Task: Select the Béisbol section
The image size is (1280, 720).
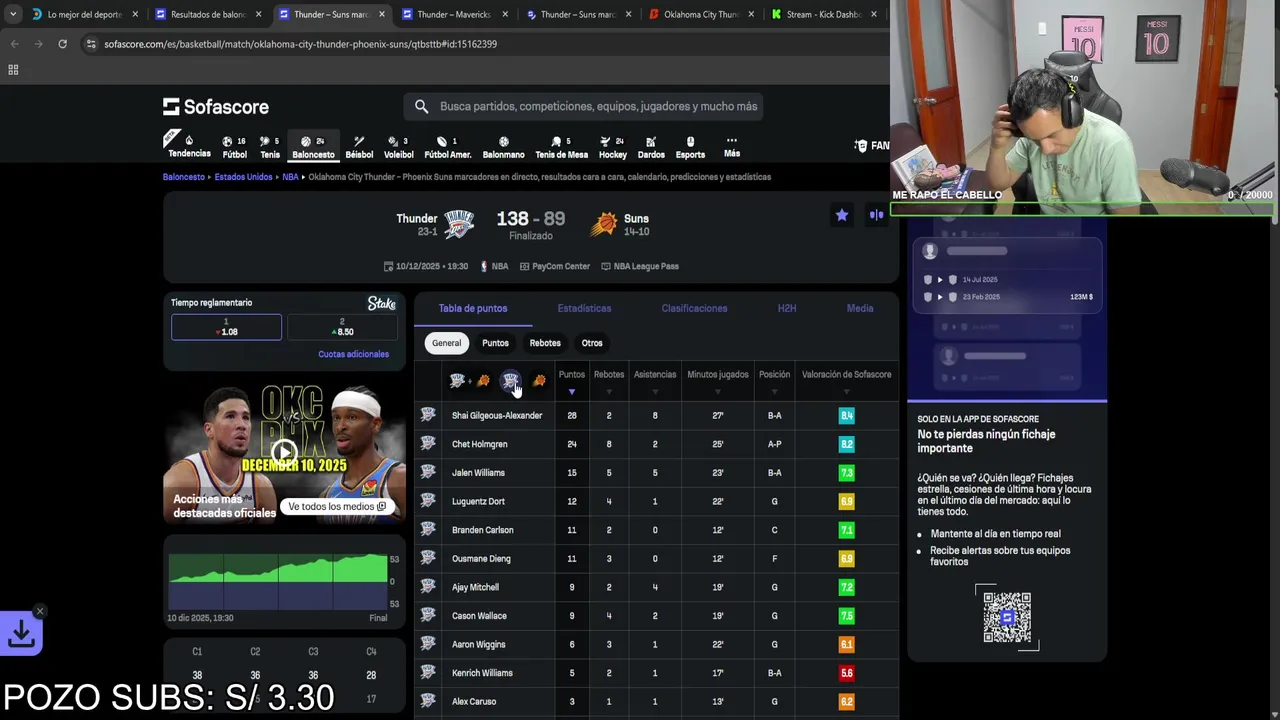Action: click(x=359, y=147)
